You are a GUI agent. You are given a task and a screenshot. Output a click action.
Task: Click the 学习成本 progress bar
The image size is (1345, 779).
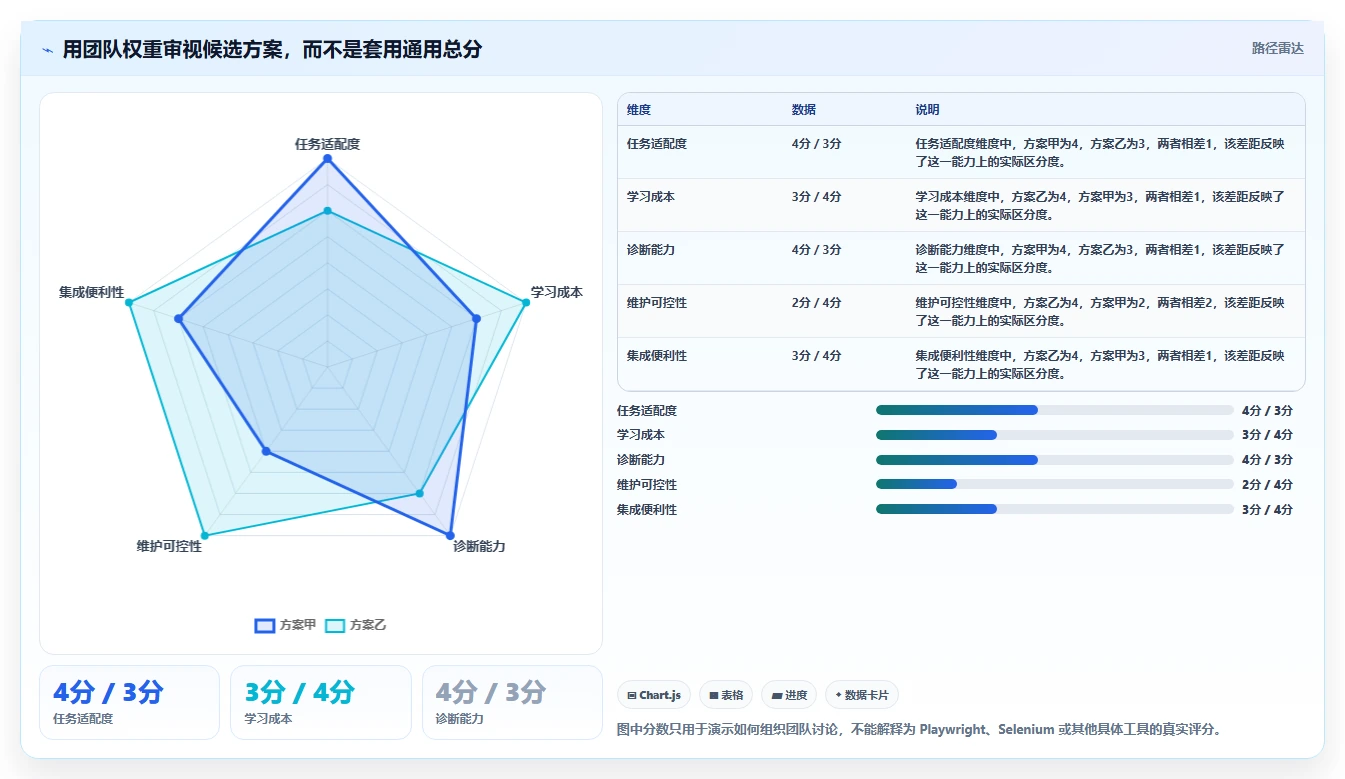(x=1055, y=435)
